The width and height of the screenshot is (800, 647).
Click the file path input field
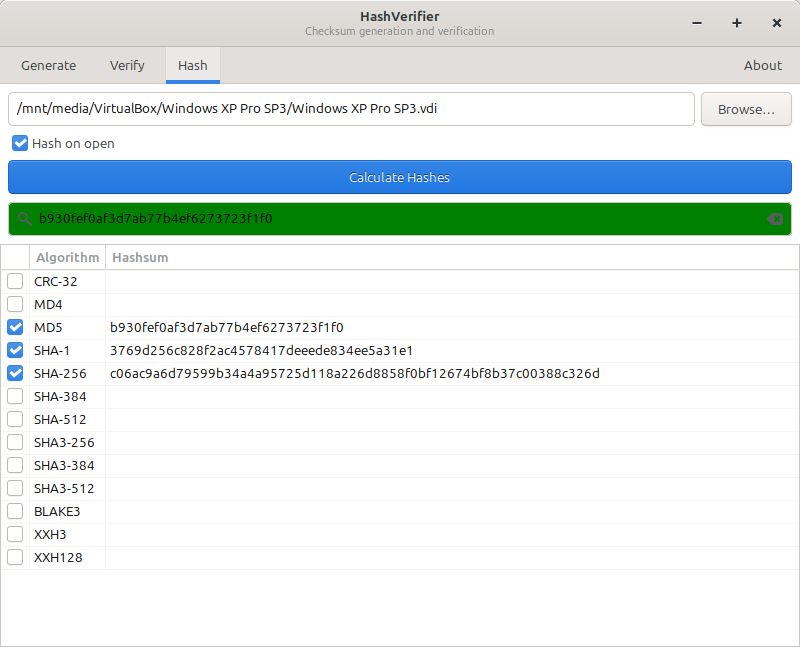[351, 109]
